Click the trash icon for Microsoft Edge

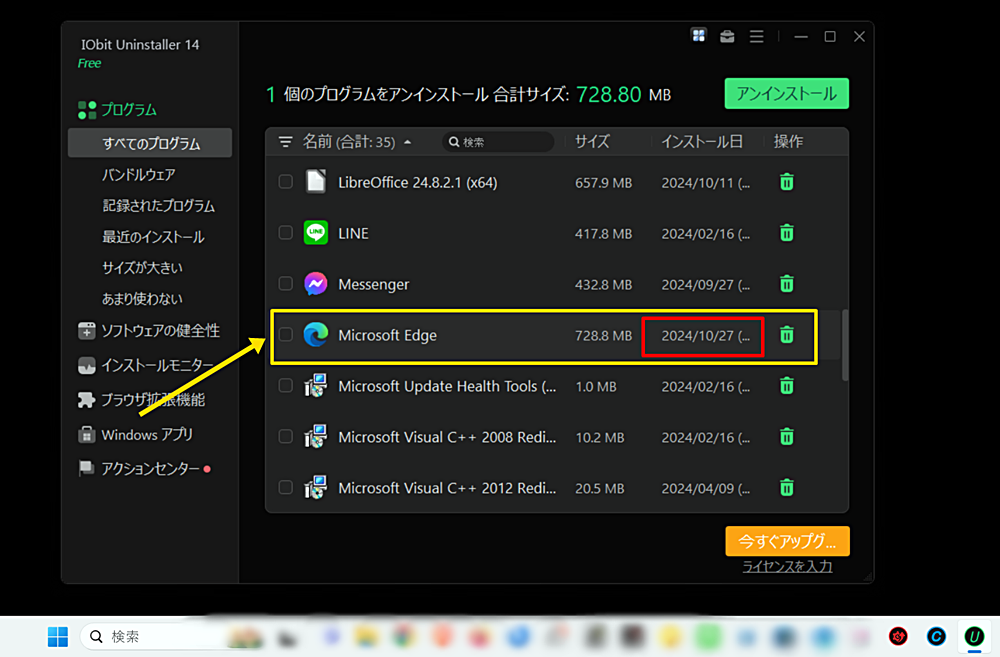coord(786,335)
